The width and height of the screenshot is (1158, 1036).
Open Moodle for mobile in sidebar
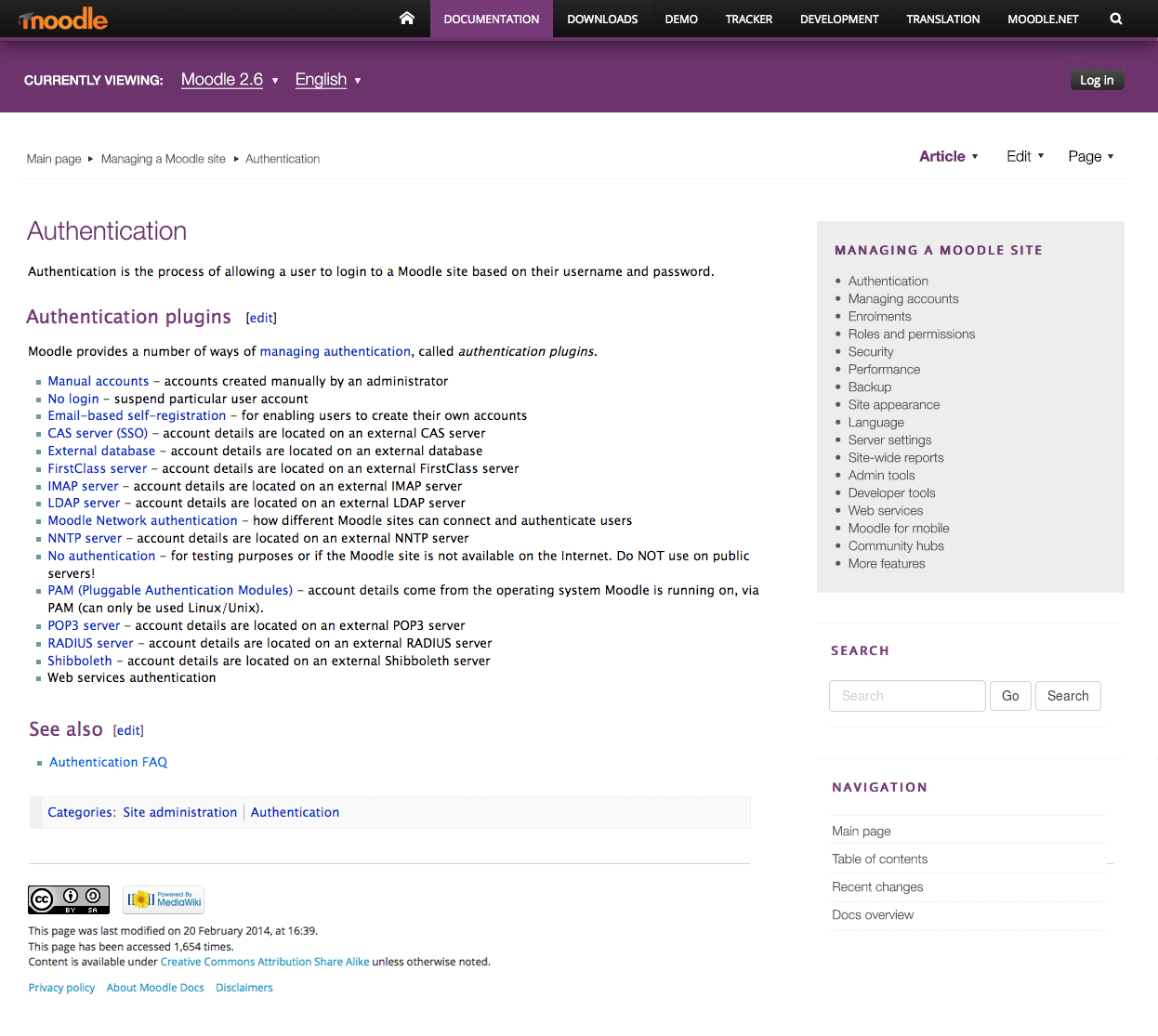(x=899, y=528)
